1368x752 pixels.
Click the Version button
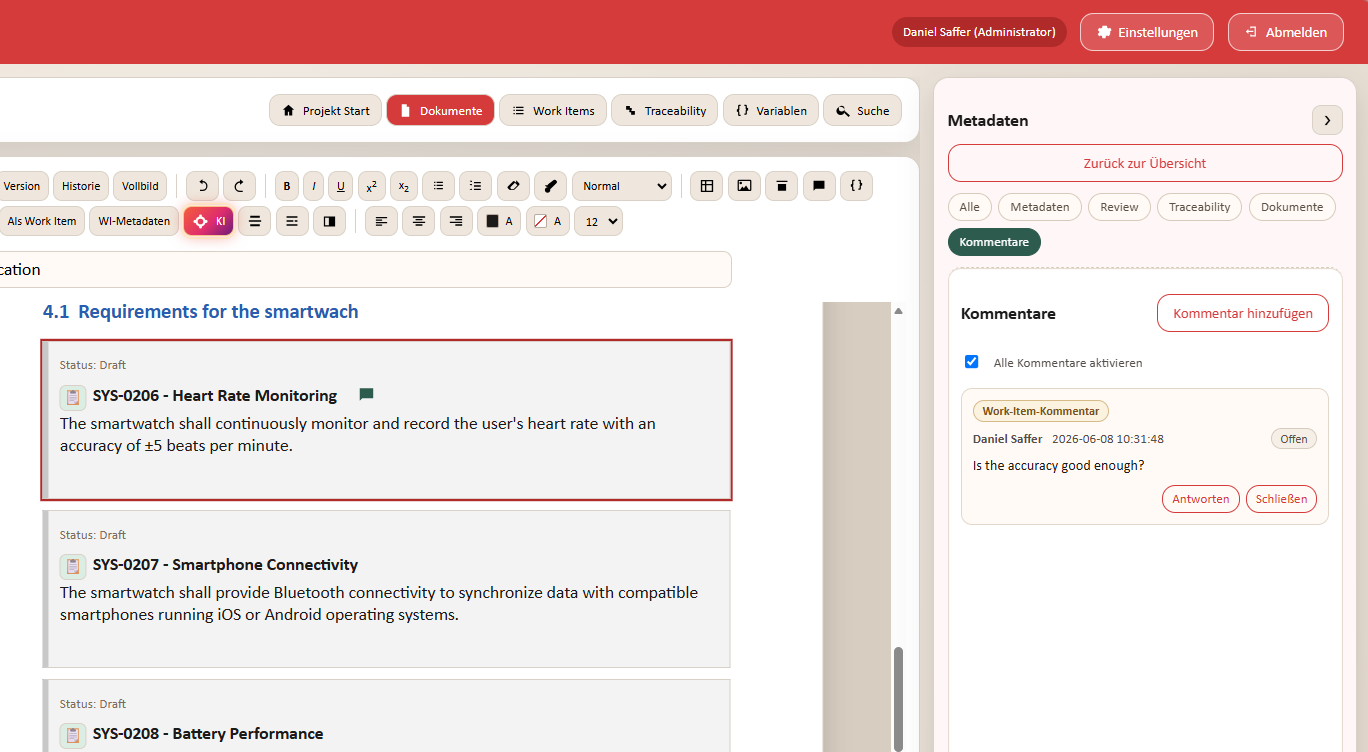click(22, 186)
